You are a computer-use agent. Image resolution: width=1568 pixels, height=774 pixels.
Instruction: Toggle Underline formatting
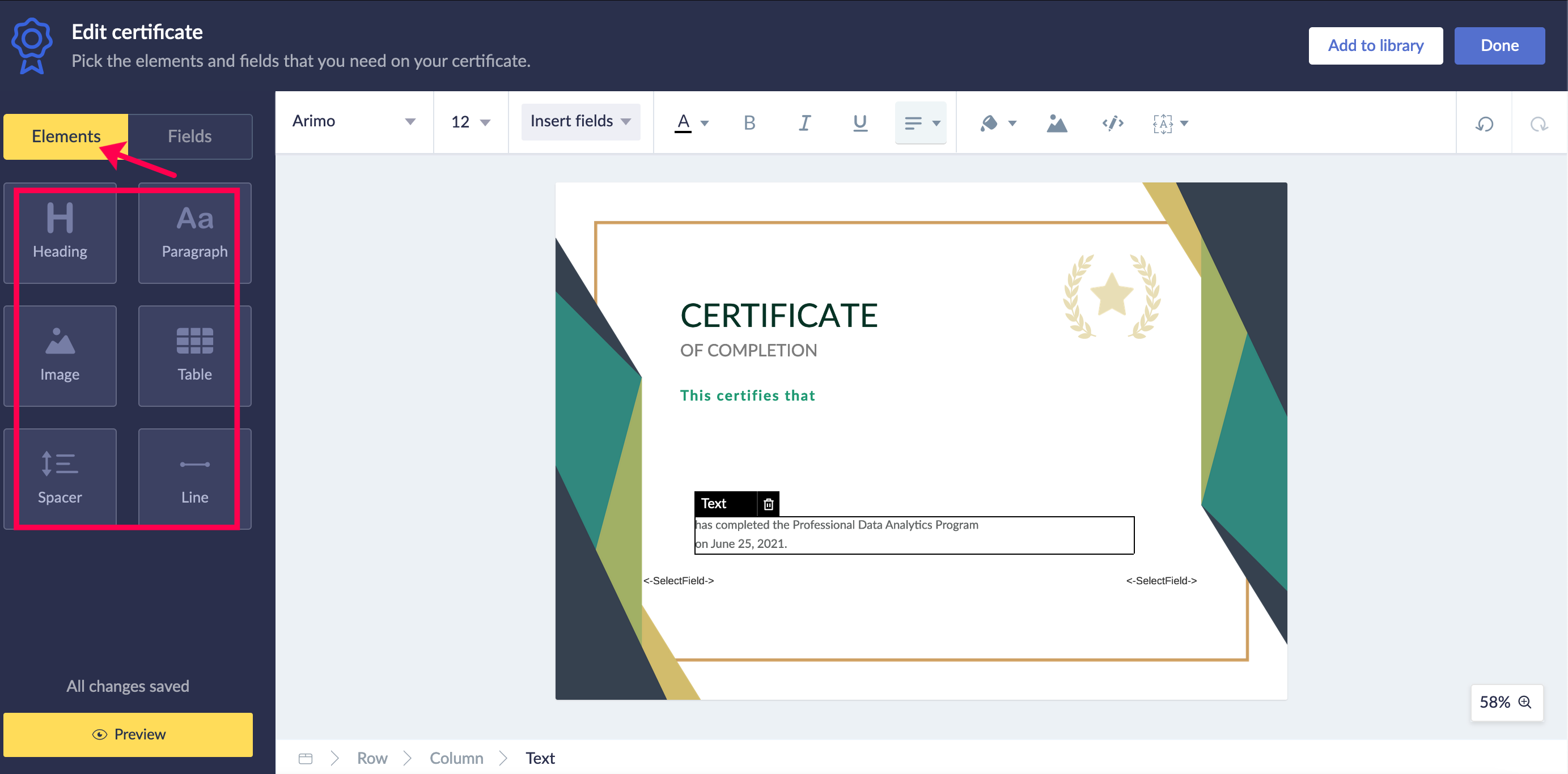tap(859, 123)
